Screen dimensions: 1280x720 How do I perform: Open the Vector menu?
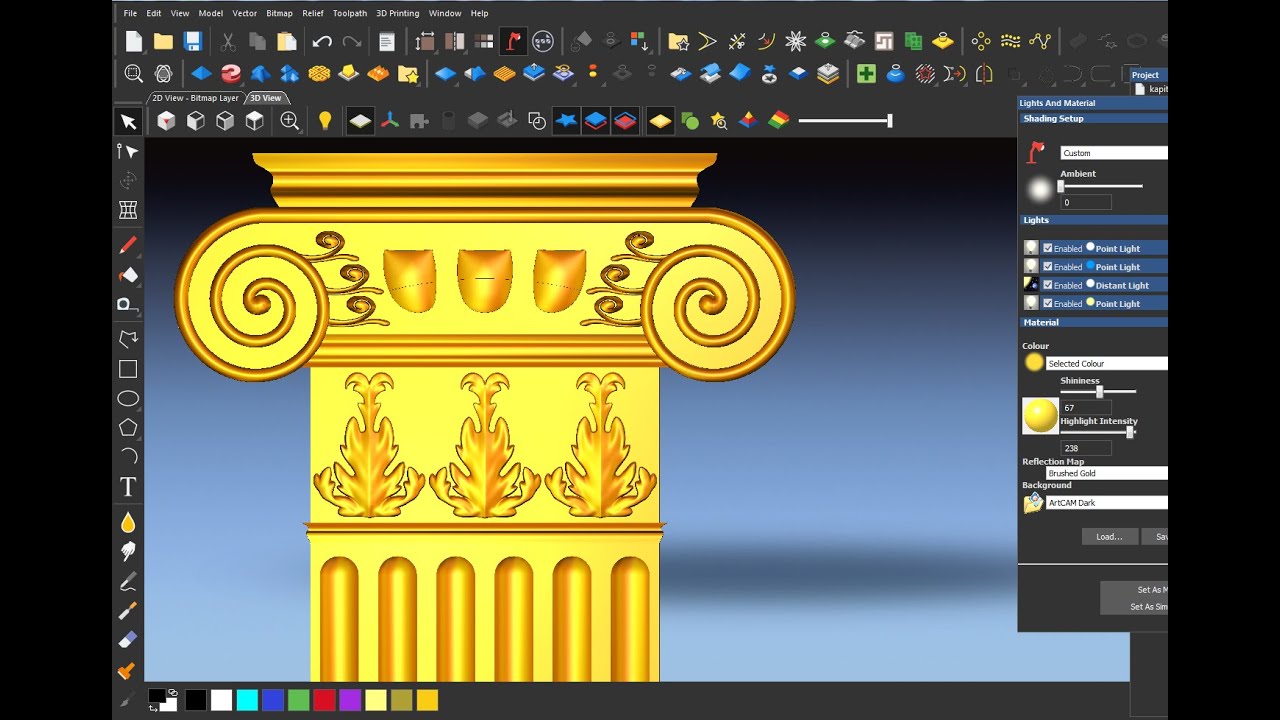(x=244, y=13)
